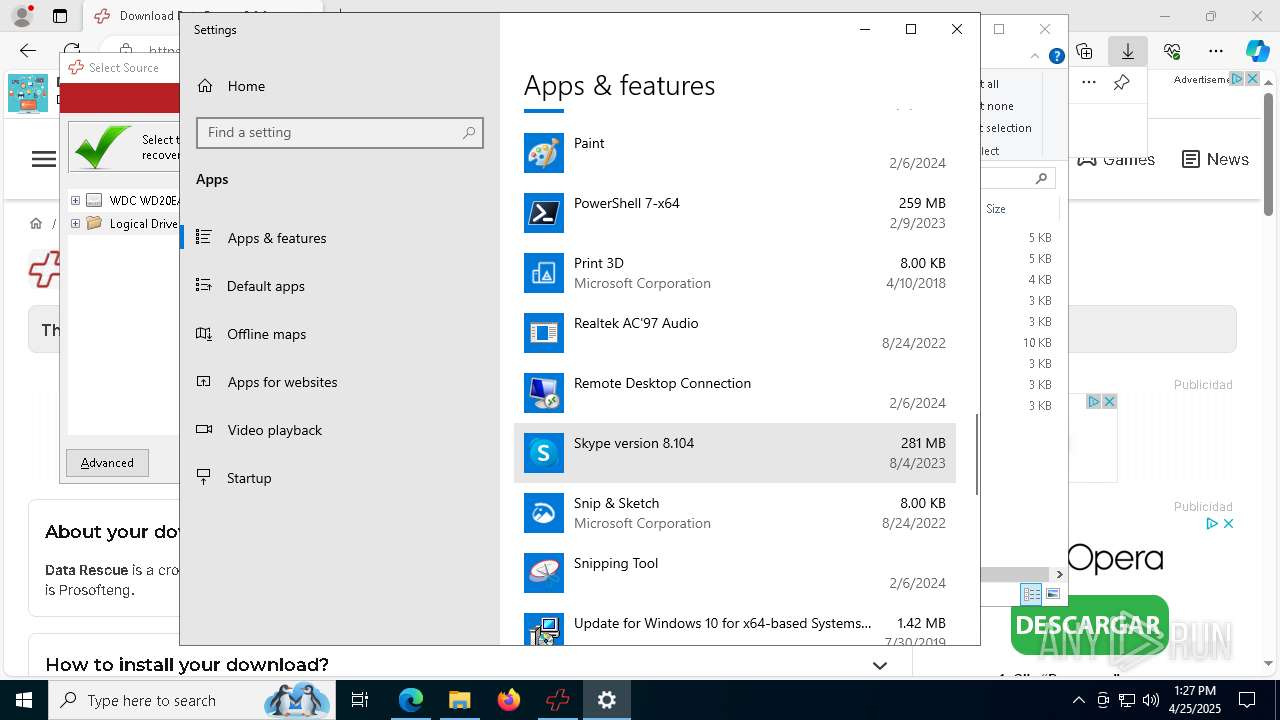This screenshot has width=1280, height=720.
Task: Expand How to install your download section
Action: pyautogui.click(x=879, y=665)
